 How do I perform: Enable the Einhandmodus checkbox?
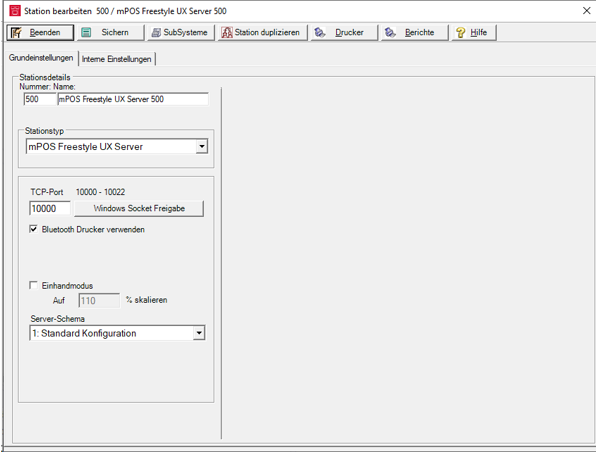[33, 285]
